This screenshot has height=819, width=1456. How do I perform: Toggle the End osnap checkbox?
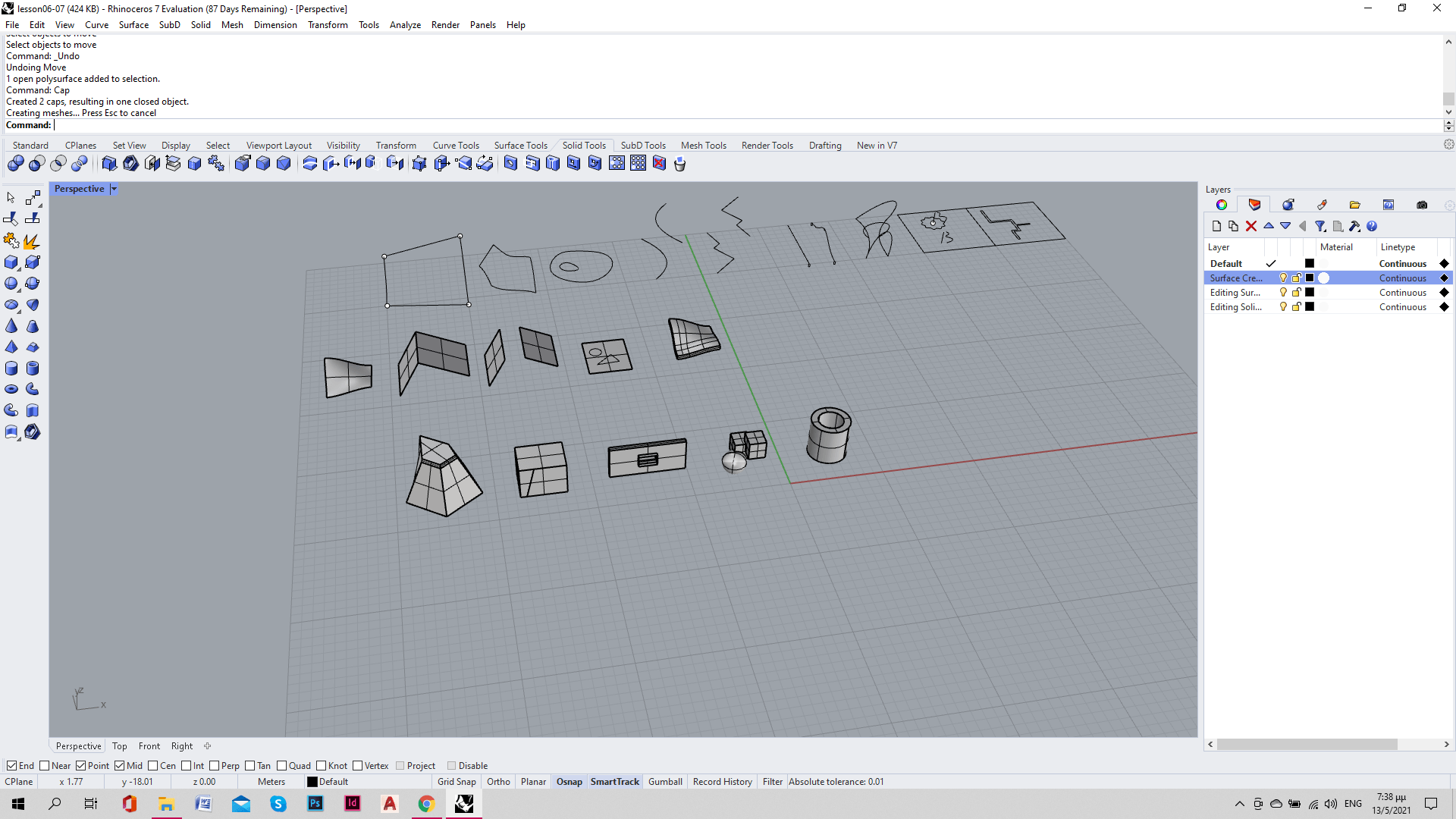click(x=11, y=766)
